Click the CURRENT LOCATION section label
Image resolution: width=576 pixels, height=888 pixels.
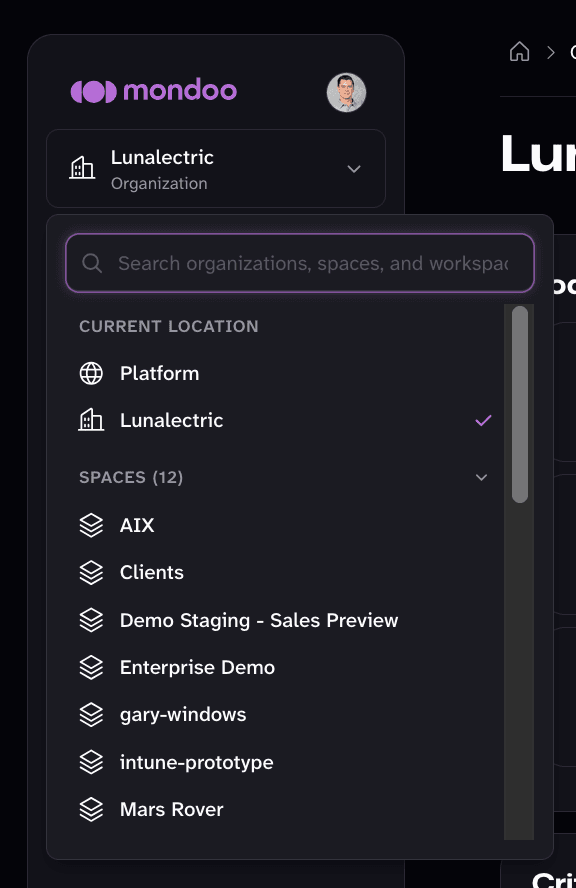pos(169,326)
